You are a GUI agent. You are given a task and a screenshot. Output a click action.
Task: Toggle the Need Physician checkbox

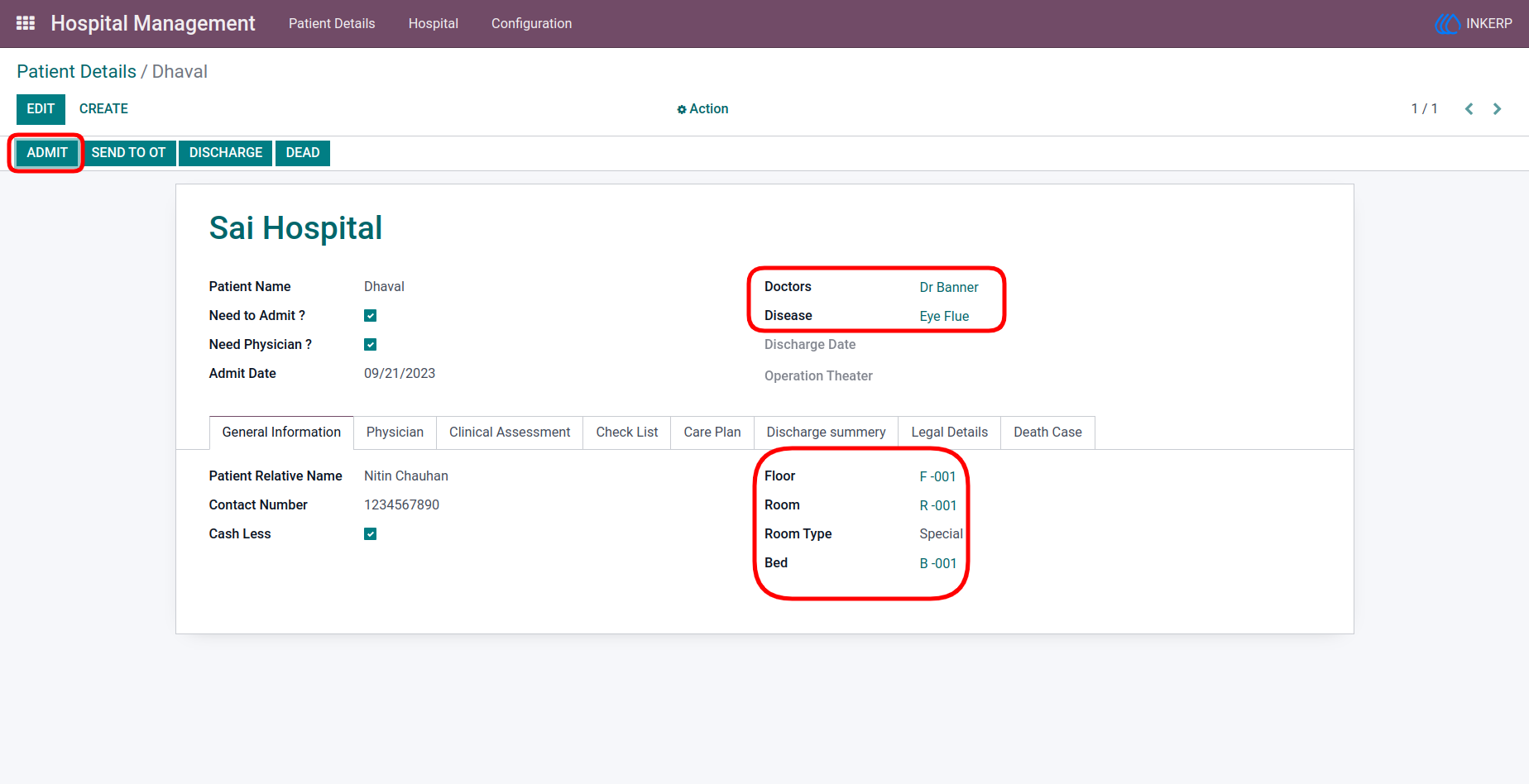371,345
